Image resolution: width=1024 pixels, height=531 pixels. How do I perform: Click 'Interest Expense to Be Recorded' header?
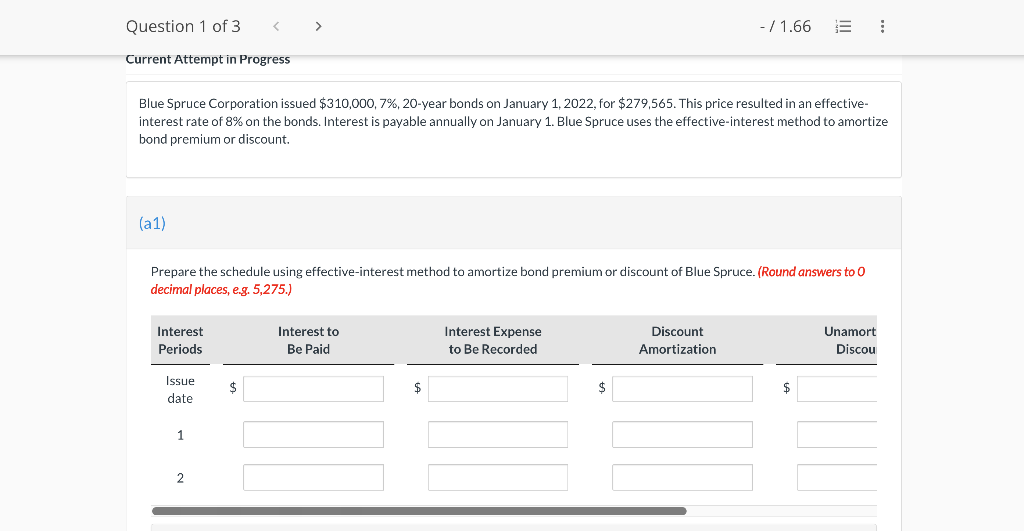click(493, 340)
